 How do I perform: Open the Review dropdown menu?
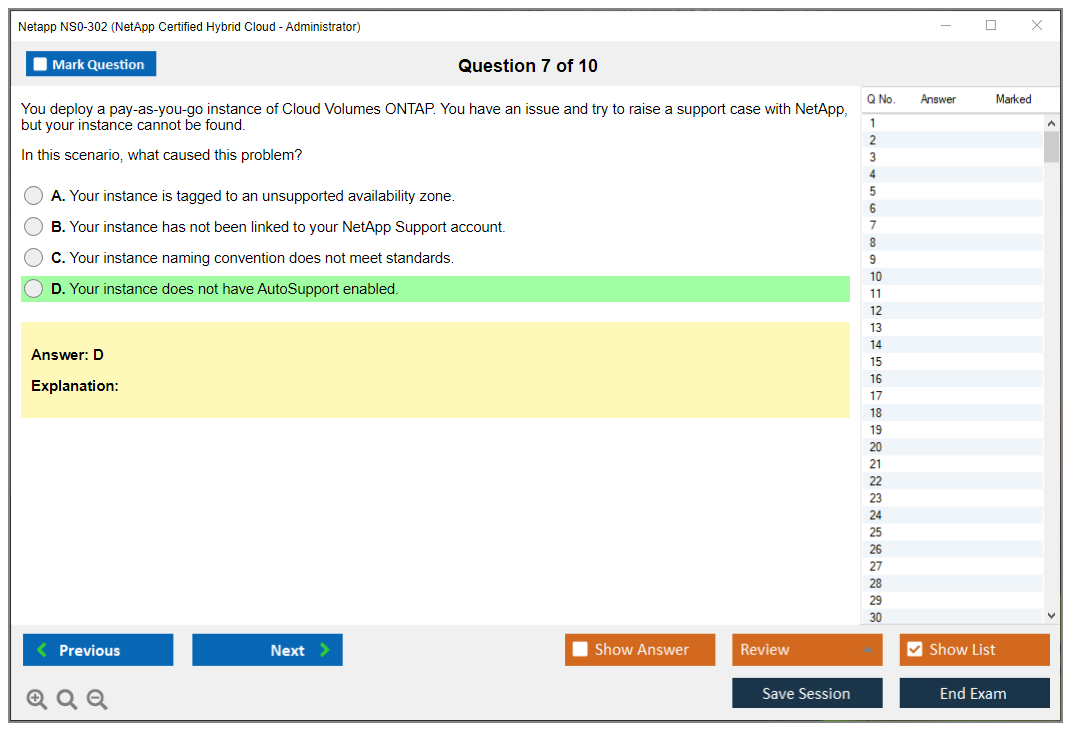pyautogui.click(x=807, y=650)
